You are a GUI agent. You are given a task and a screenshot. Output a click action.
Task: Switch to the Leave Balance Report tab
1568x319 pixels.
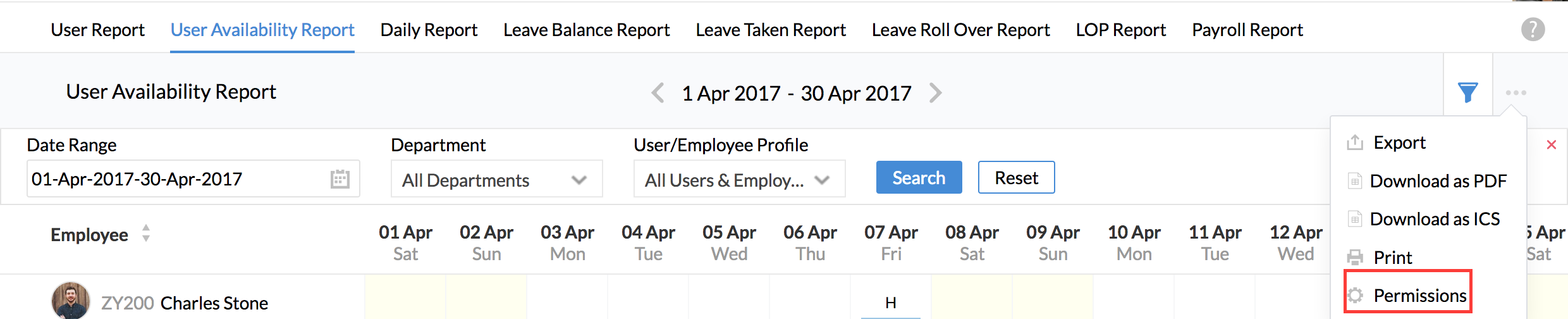pos(586,30)
